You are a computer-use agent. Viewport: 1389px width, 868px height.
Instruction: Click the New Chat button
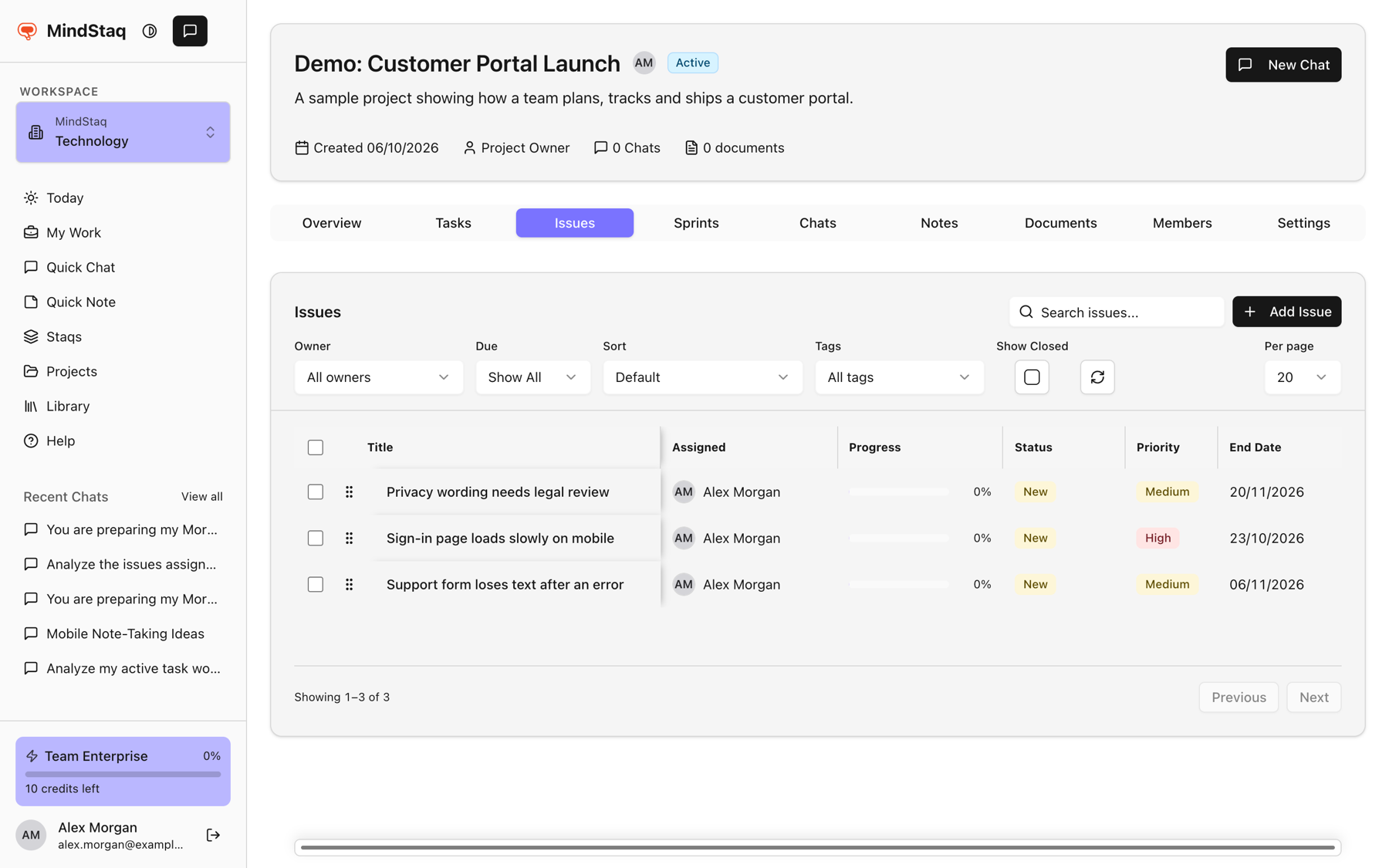point(1283,65)
